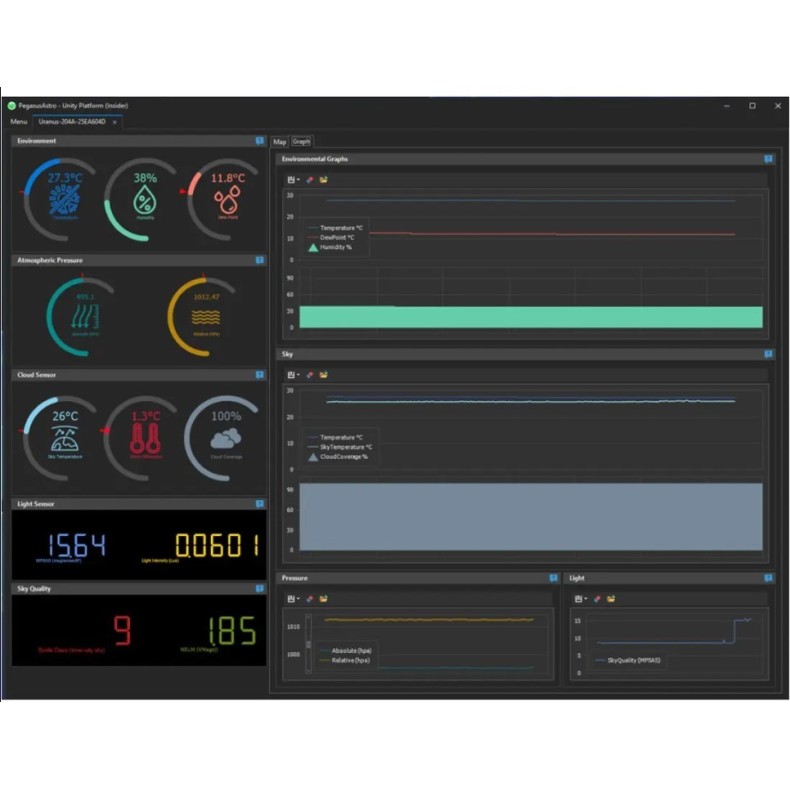
Task: Toggle CloudCoverage % series in Sky legend
Action: (341, 457)
